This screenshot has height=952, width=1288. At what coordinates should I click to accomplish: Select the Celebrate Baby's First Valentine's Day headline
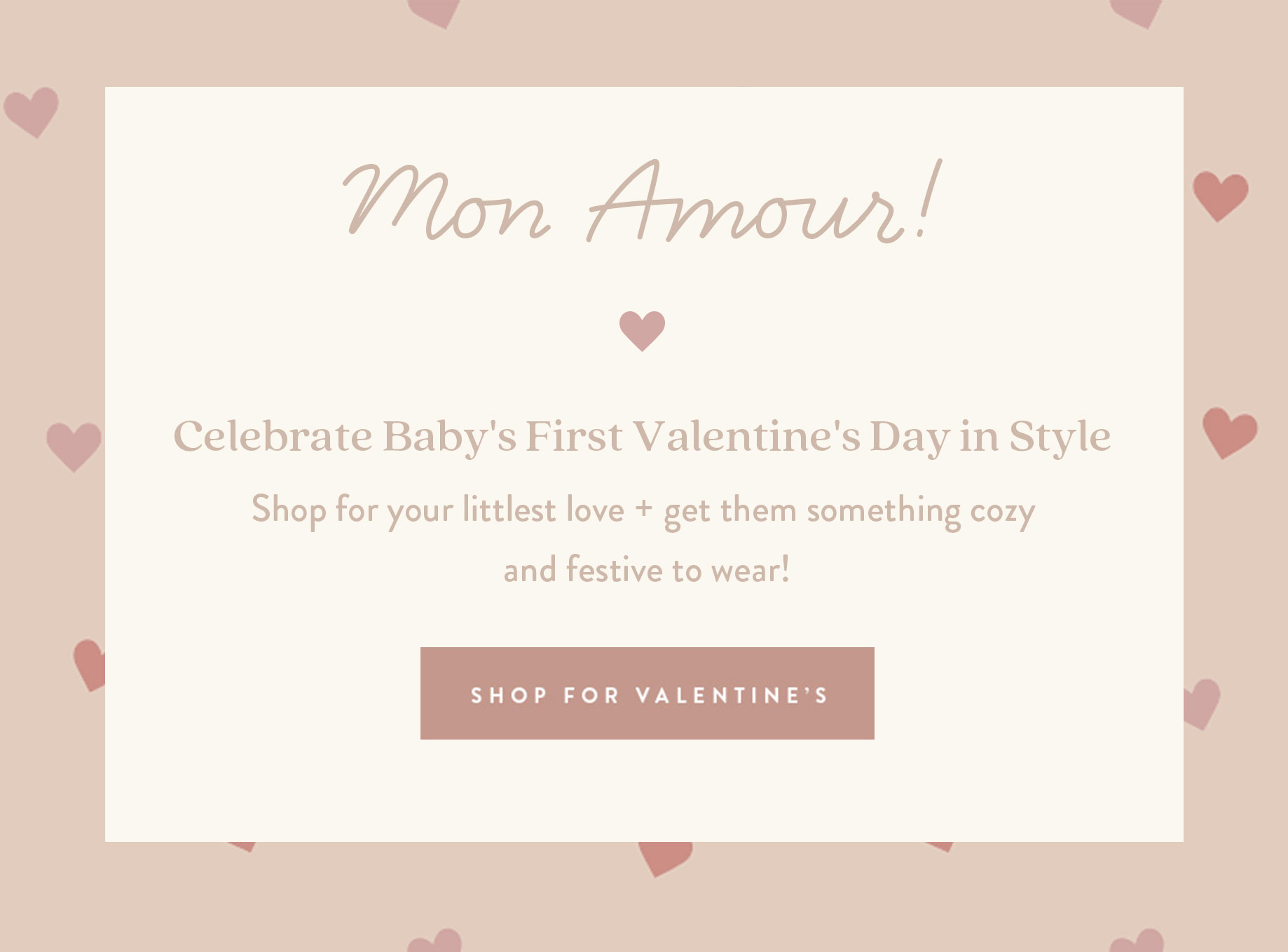tap(642, 437)
